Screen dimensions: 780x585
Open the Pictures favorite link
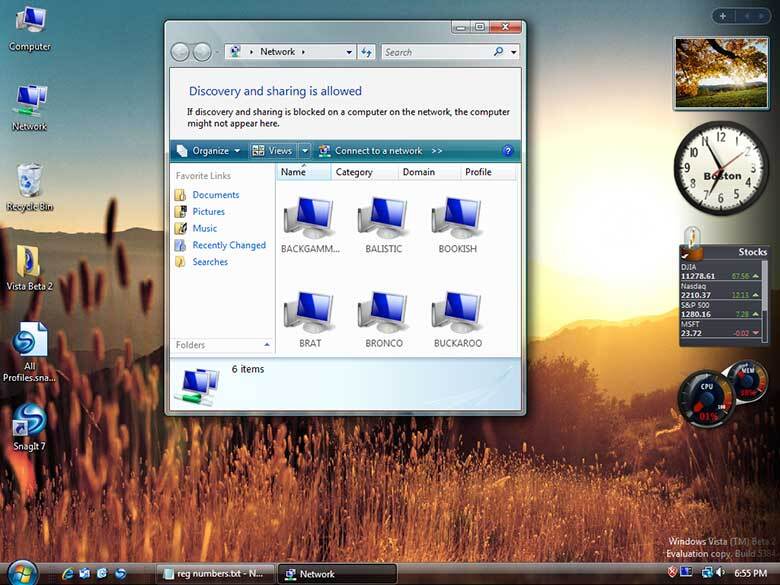(200, 211)
